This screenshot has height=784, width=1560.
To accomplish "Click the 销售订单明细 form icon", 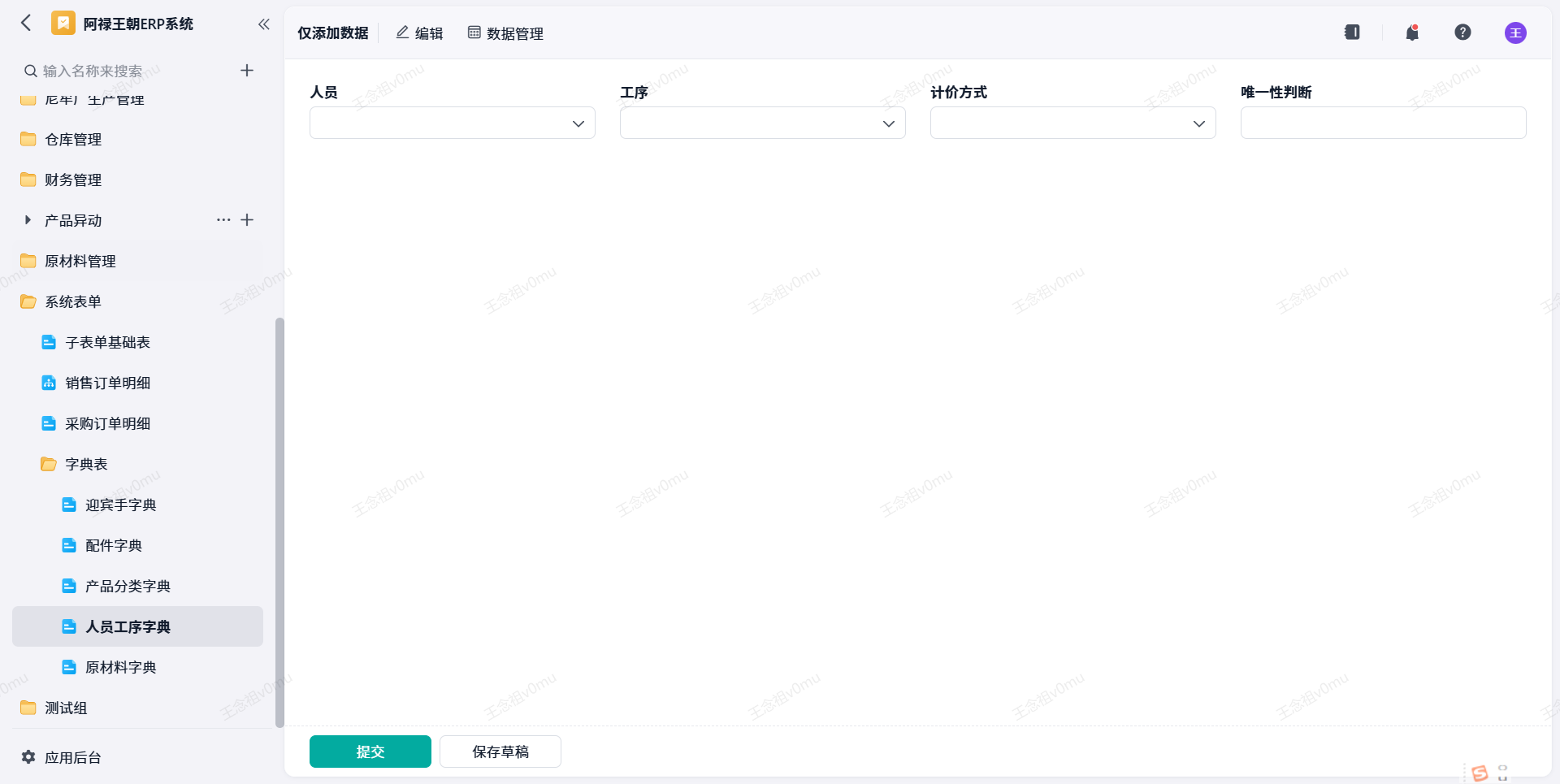I will tap(49, 383).
